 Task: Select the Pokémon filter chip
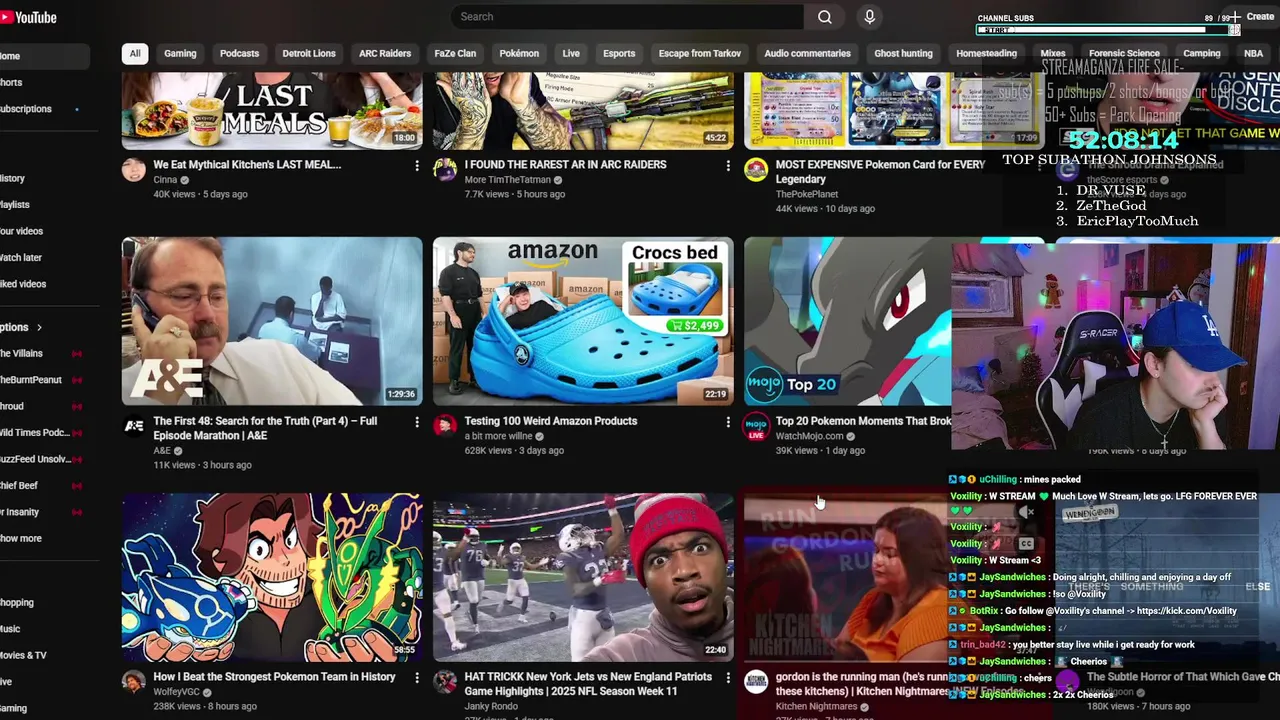click(x=519, y=54)
